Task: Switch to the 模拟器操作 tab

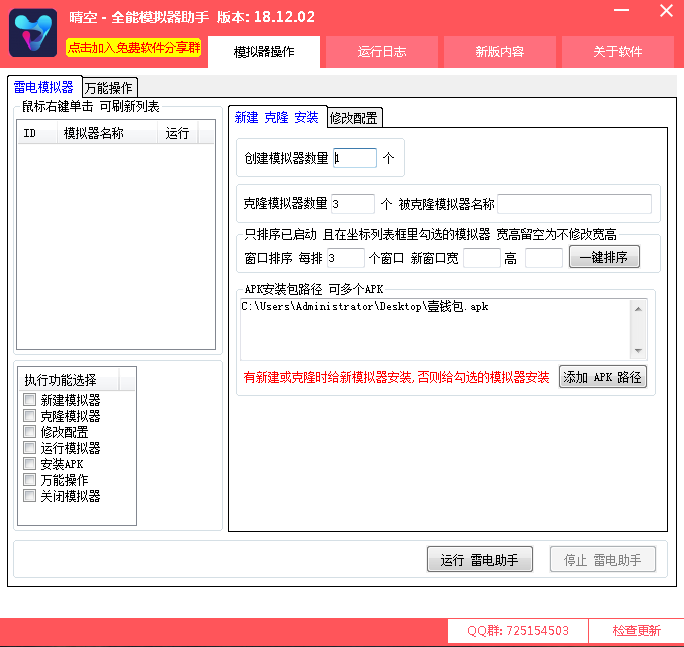Action: pyautogui.click(x=264, y=52)
